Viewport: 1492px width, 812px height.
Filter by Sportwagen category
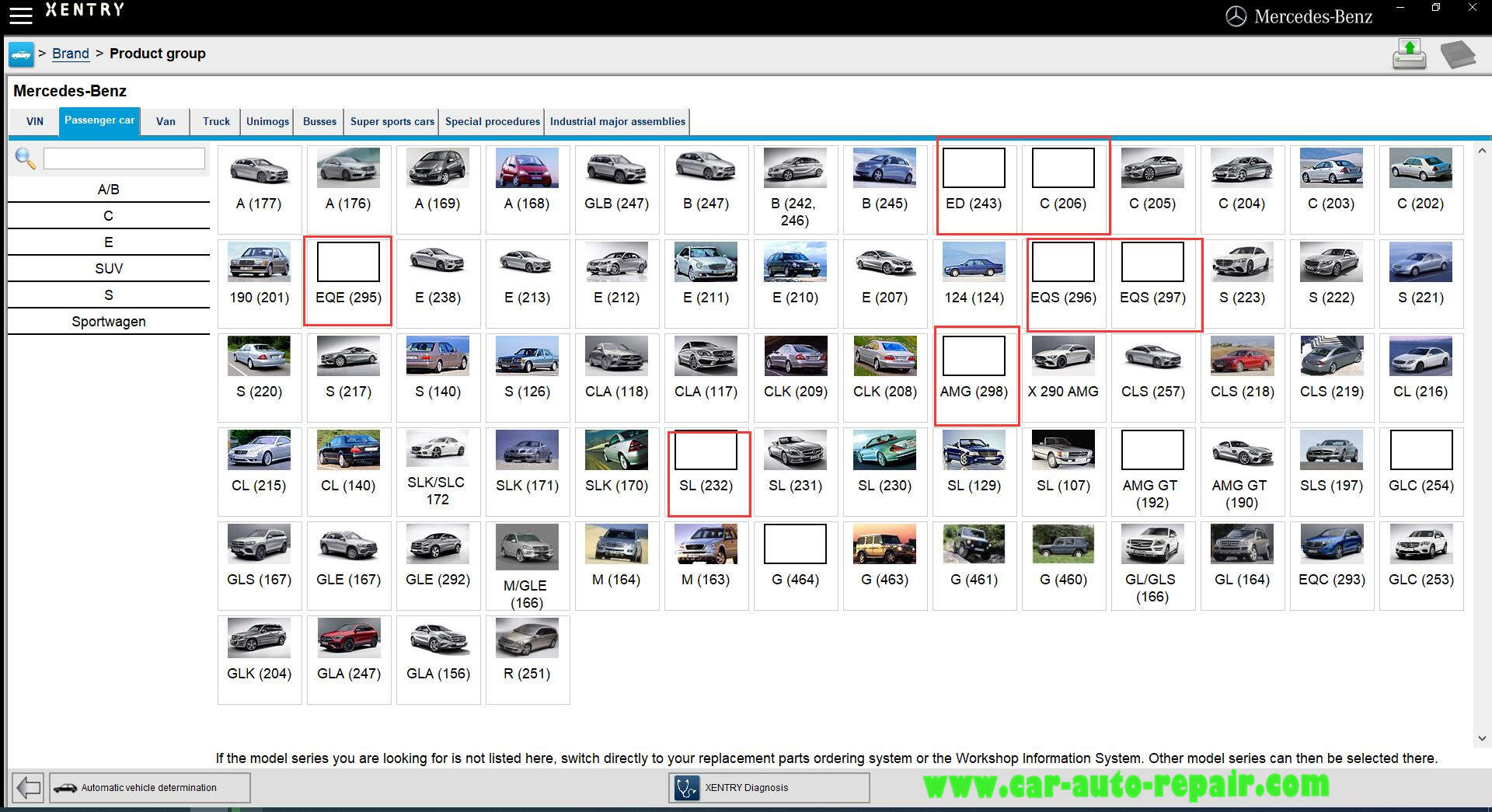pyautogui.click(x=109, y=322)
